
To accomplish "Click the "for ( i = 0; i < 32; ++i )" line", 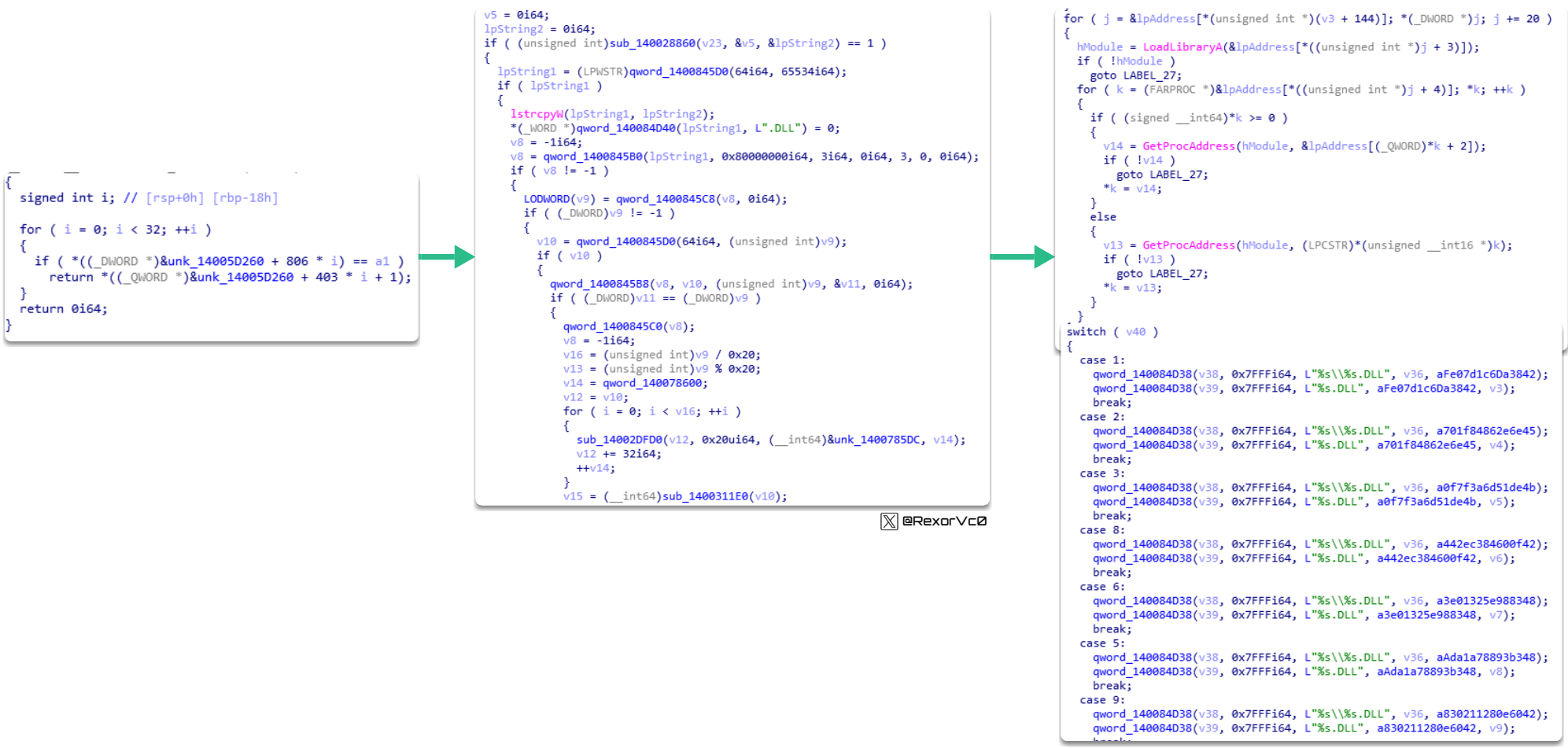I will coord(115,230).
